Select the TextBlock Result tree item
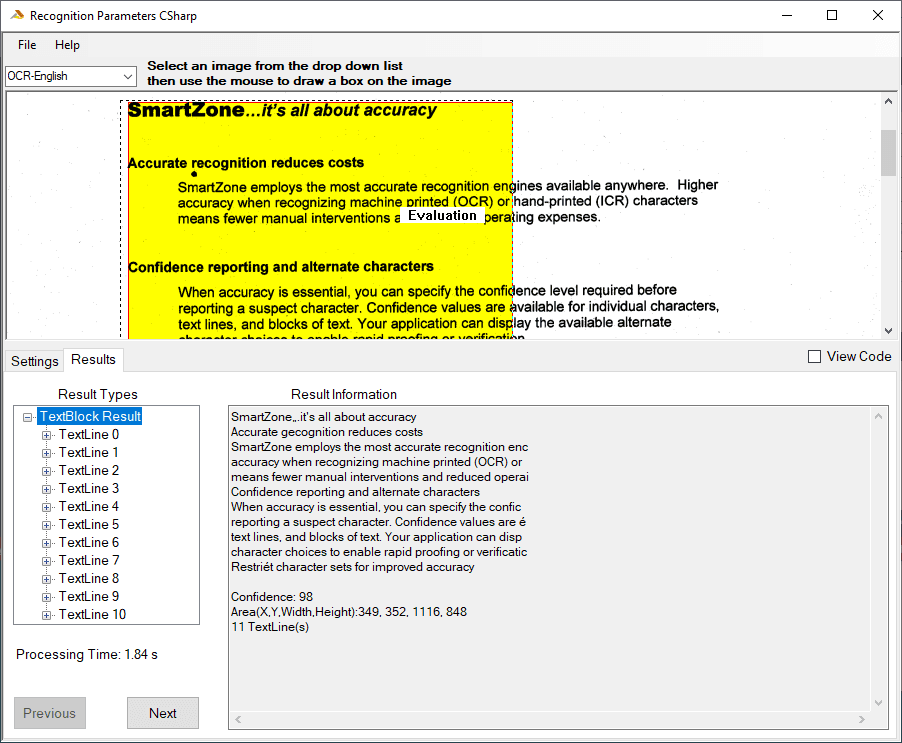The image size is (902, 743). coord(90,416)
